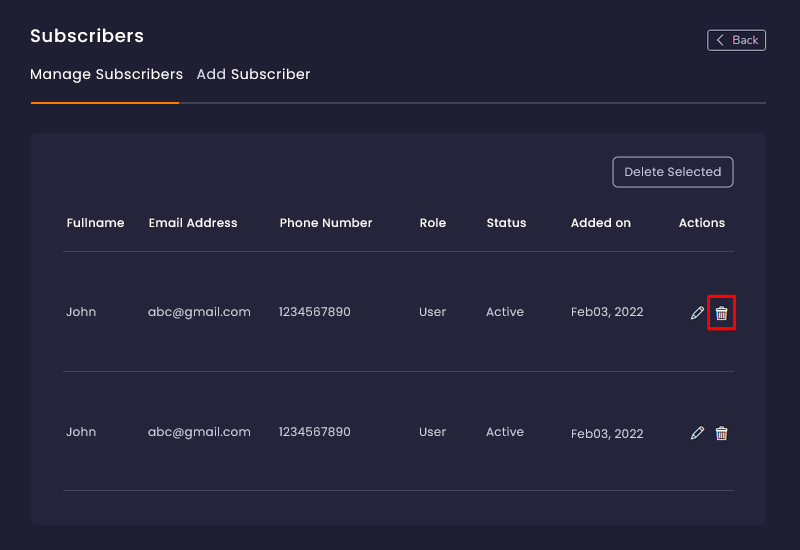The image size is (800, 550).
Task: Click the pencil edit icon in first subscriber row
Action: pos(697,313)
